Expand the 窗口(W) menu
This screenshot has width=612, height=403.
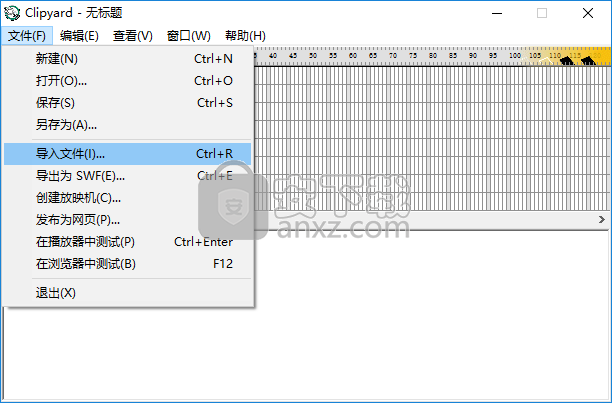pos(189,36)
